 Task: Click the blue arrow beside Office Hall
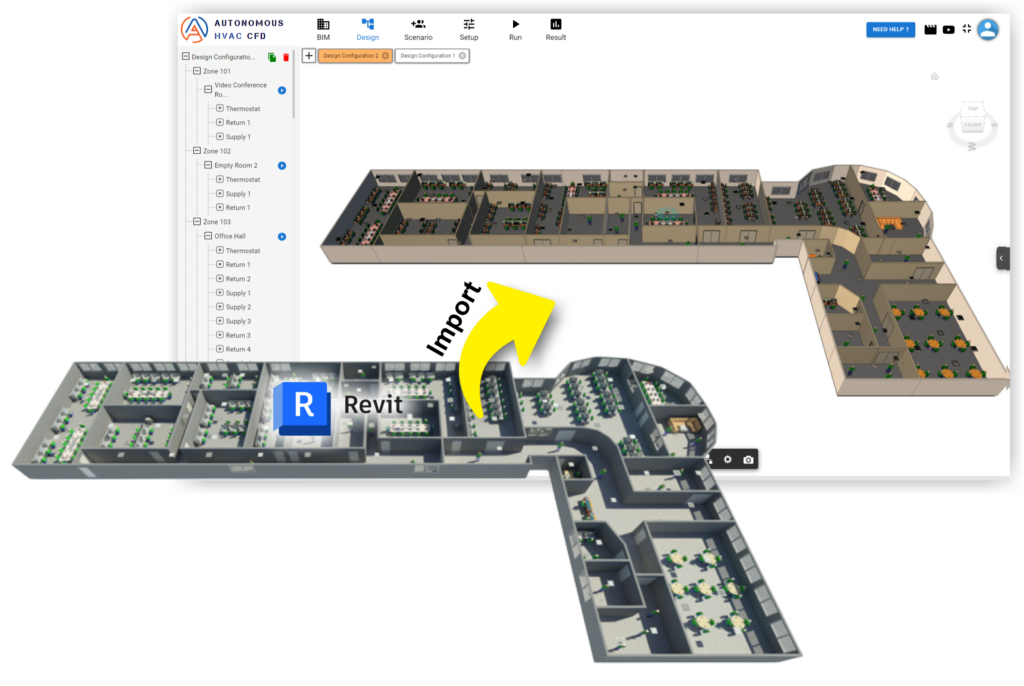[282, 237]
